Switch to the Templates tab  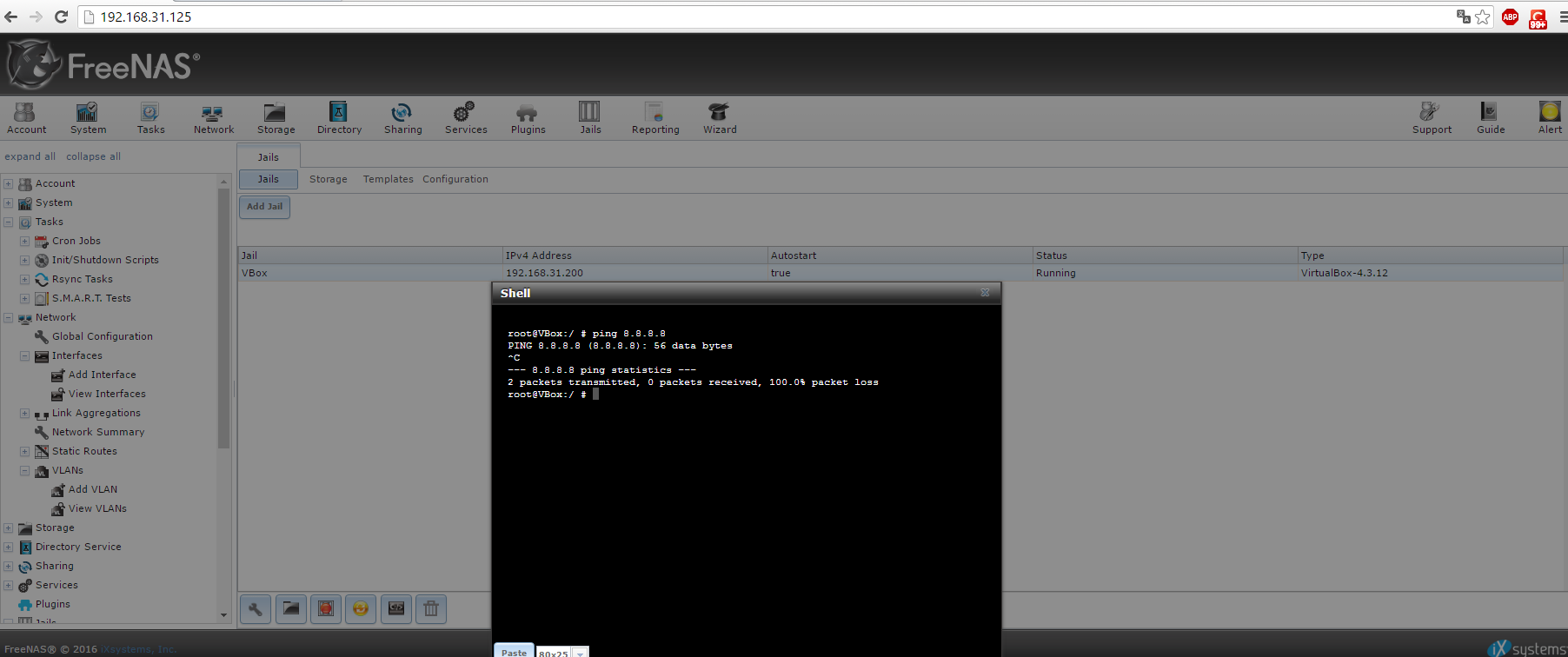388,179
